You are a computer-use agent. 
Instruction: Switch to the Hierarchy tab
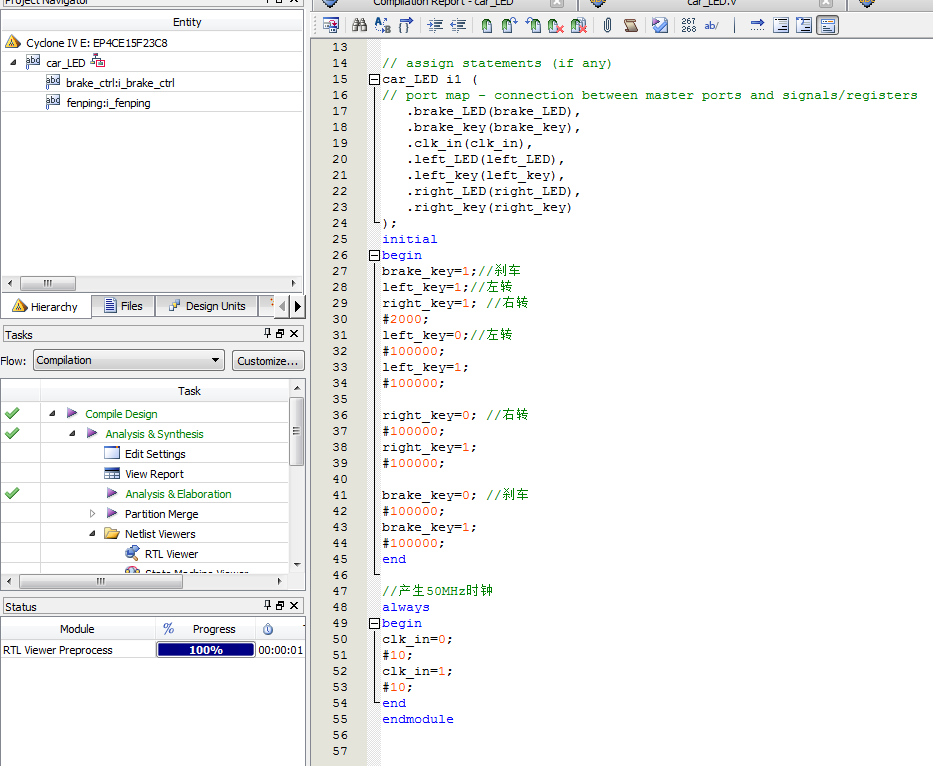46,306
